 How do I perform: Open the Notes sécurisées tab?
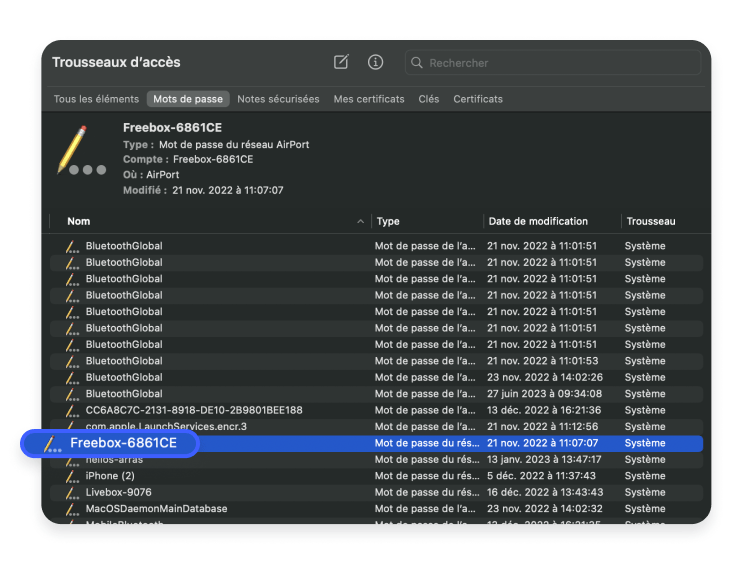tap(278, 99)
